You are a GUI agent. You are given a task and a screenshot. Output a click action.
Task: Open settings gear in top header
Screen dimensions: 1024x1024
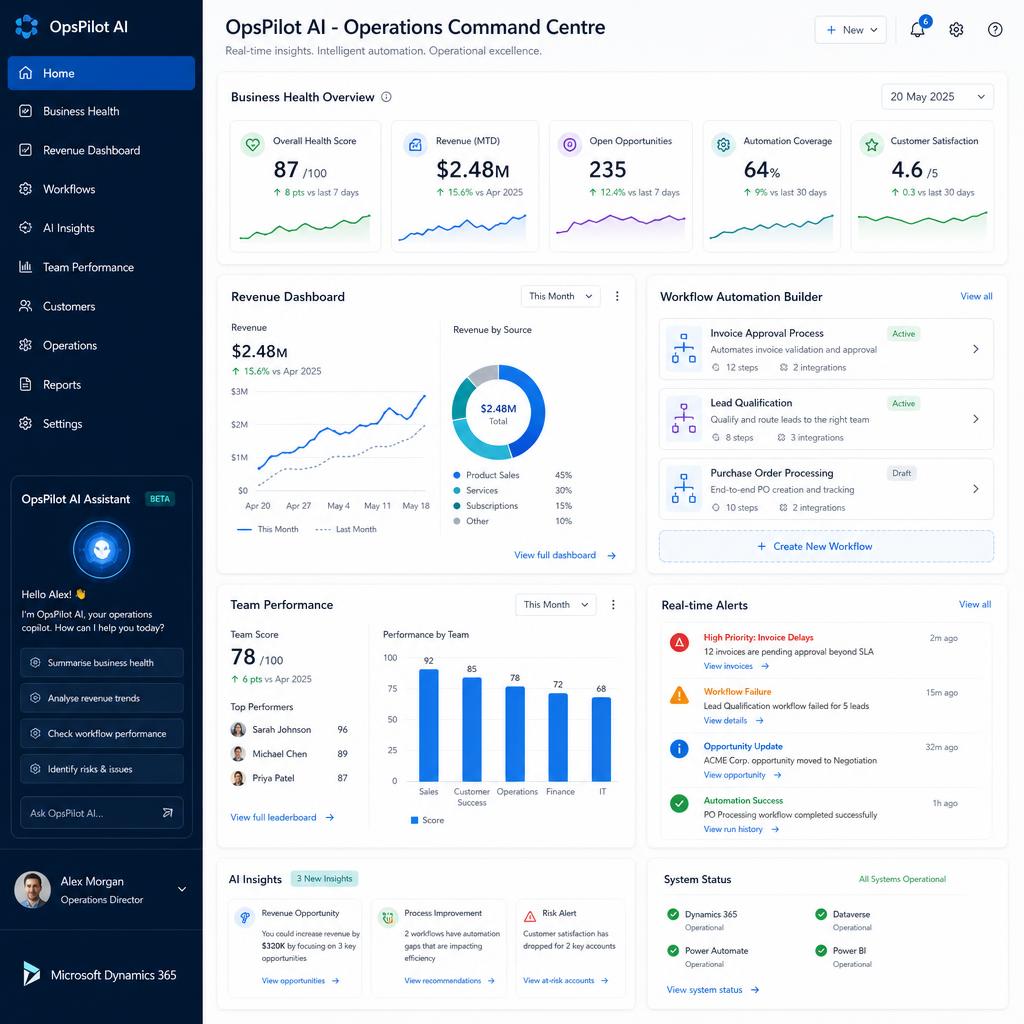click(956, 29)
